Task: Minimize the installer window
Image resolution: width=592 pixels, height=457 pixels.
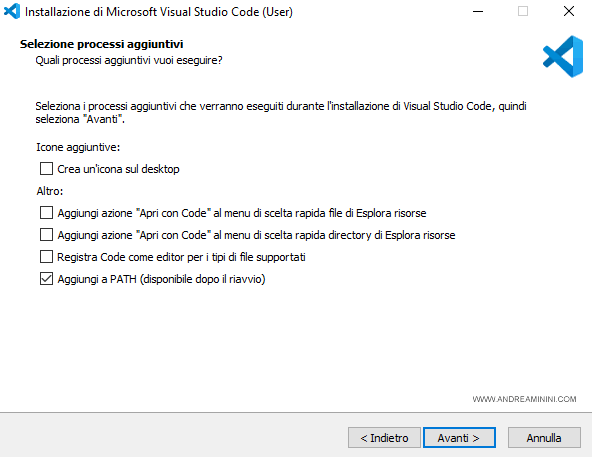Action: pyautogui.click(x=478, y=11)
